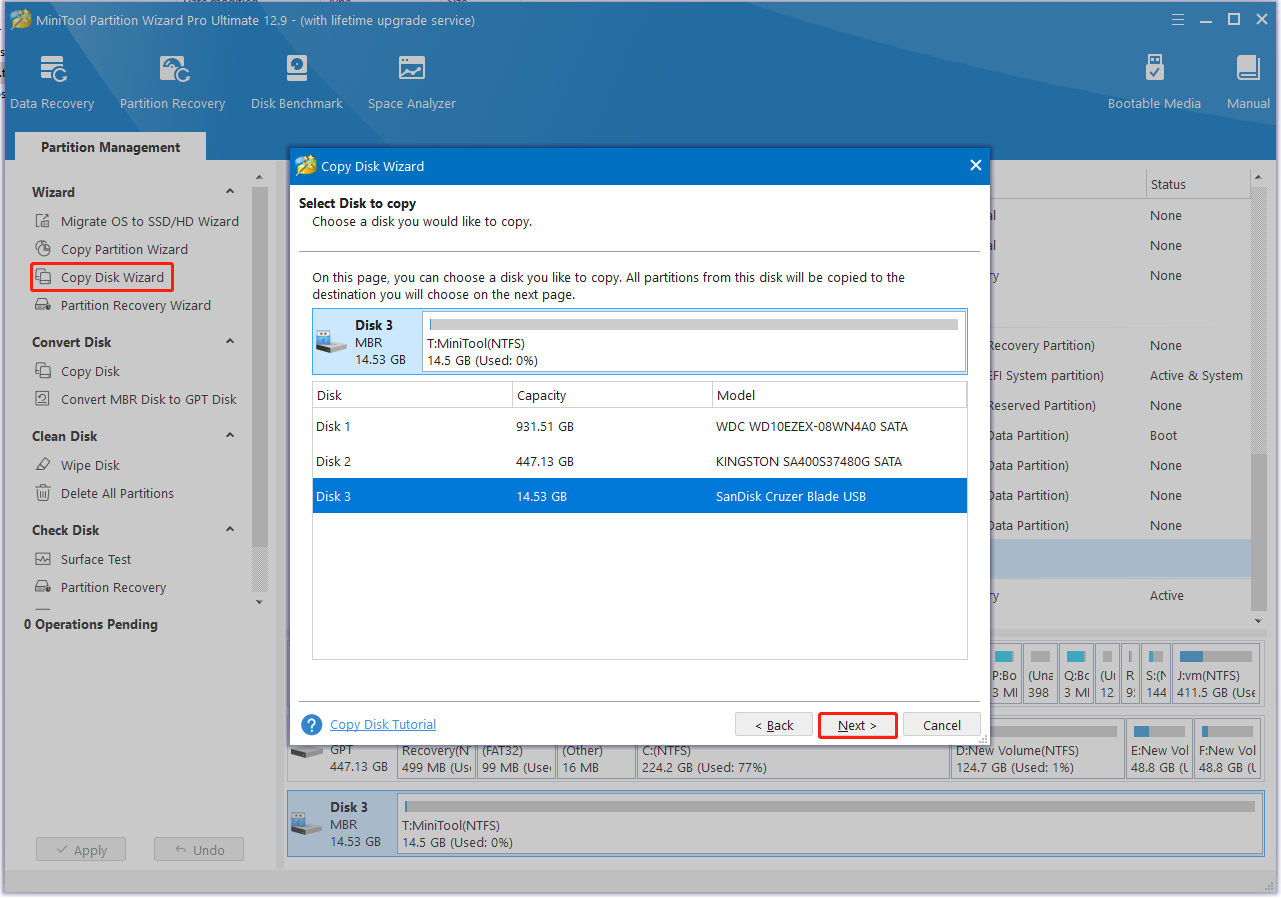Image resolution: width=1281 pixels, height=899 pixels.
Task: Click Disk 3 drive icon in wizard preview
Action: tap(330, 341)
